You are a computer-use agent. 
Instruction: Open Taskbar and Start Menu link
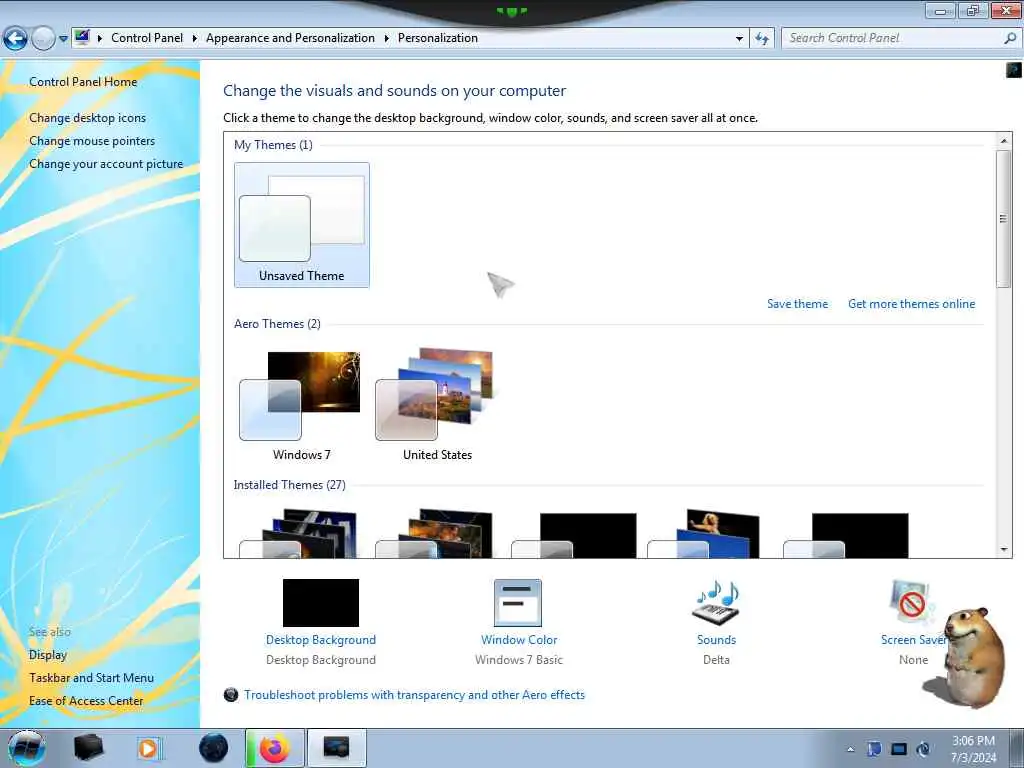pyautogui.click(x=91, y=678)
